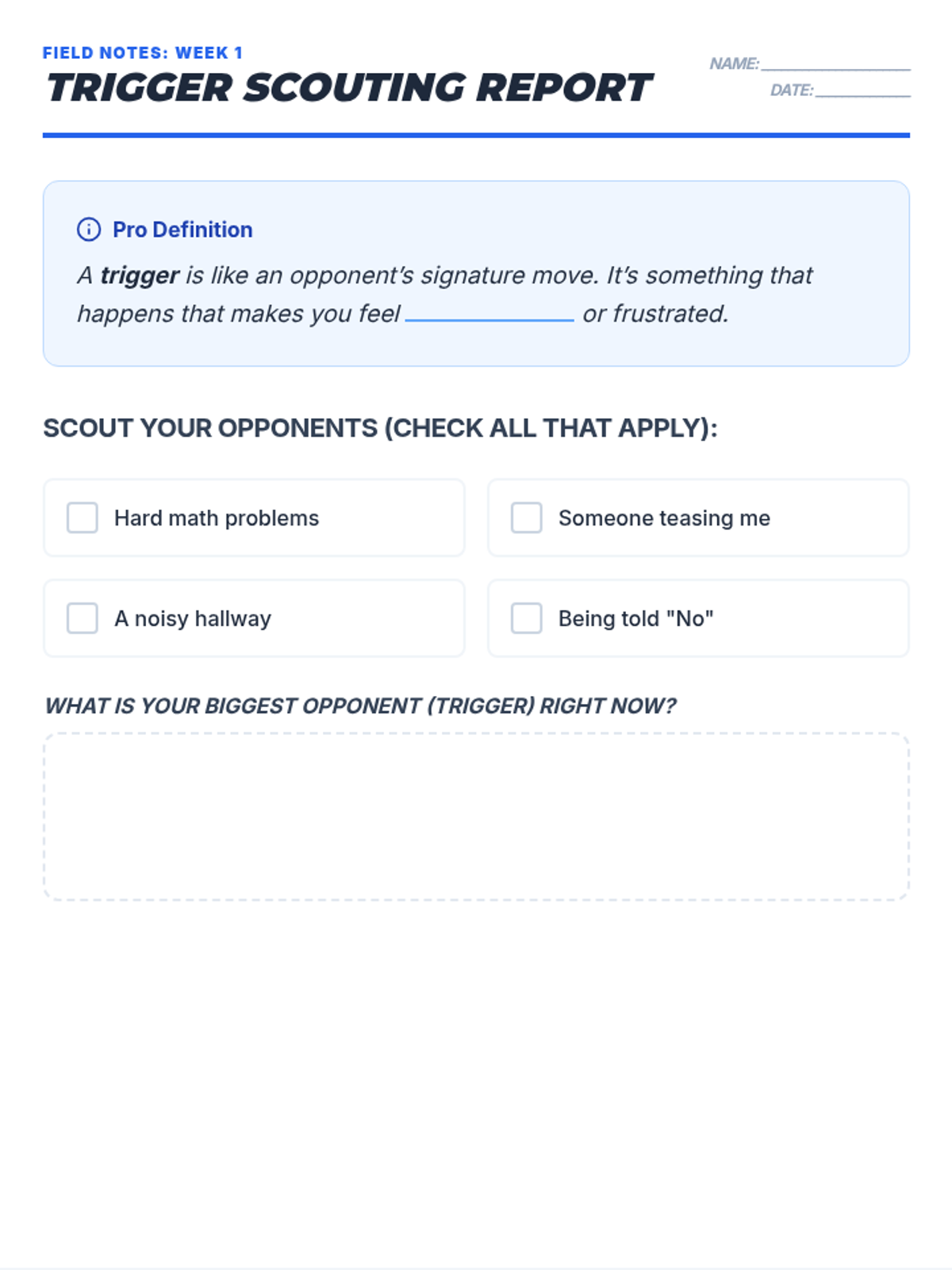952x1270 pixels.
Task: Click the biggest opponent question text
Action: click(x=360, y=706)
